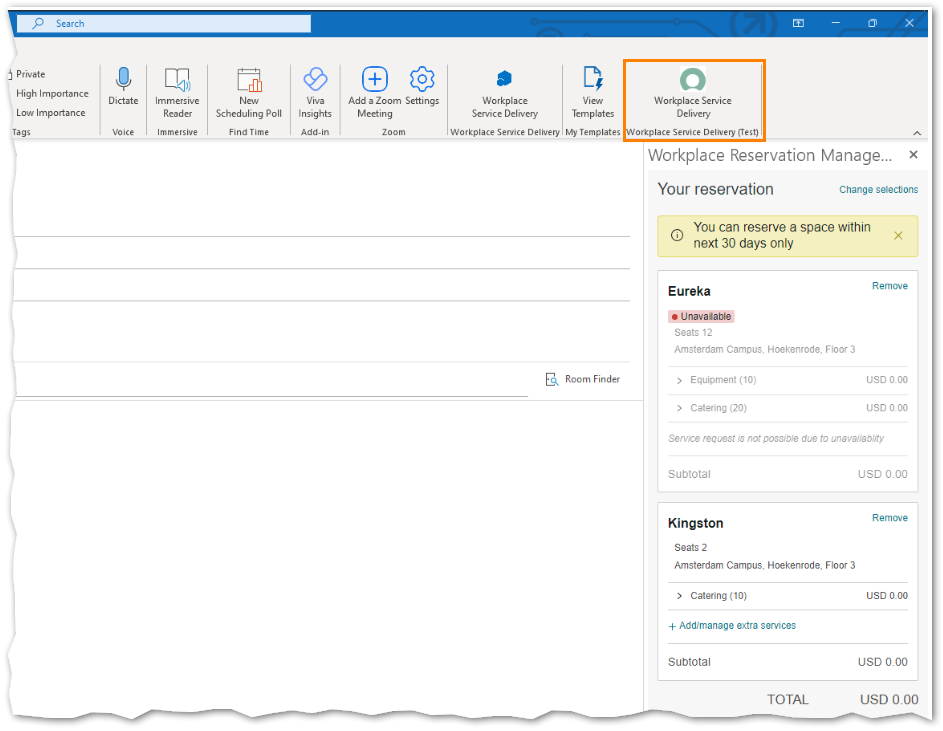943x731 pixels.
Task: Toggle Low Importance flag
Action: tap(50, 113)
